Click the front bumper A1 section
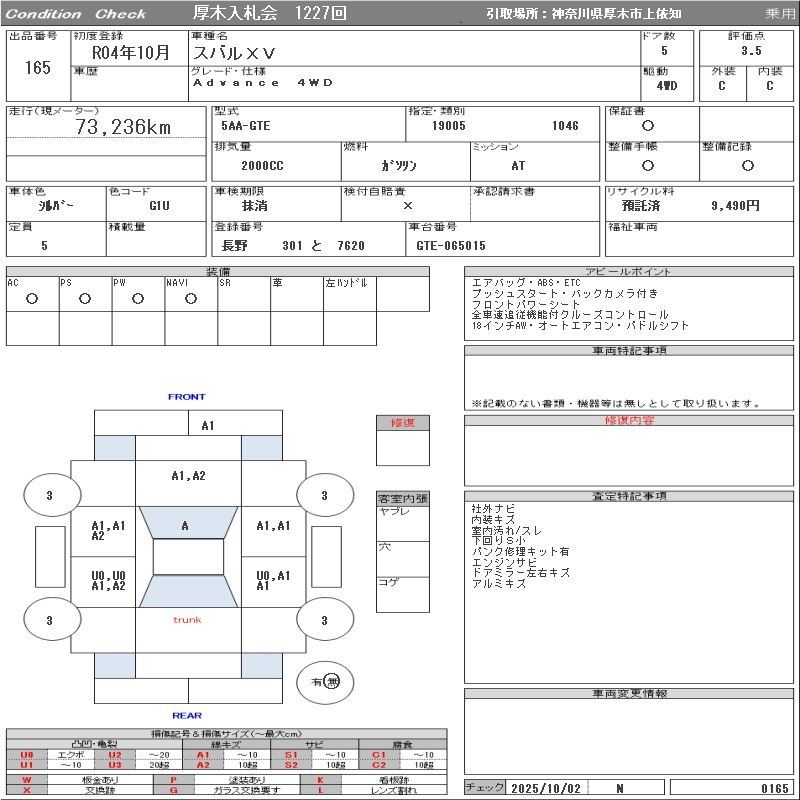The width and height of the screenshot is (800, 800). pos(207,425)
